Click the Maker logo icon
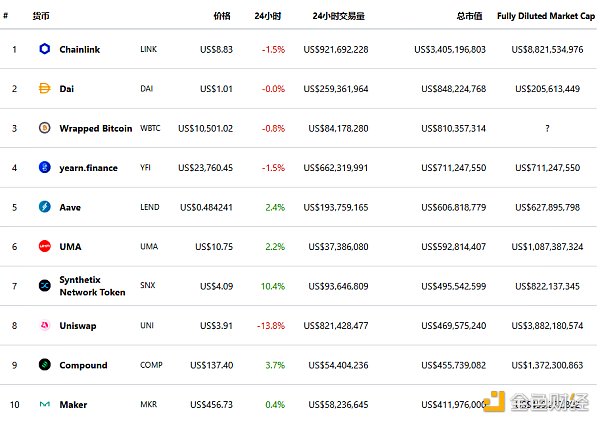This screenshot has height=423, width=600. [44, 405]
